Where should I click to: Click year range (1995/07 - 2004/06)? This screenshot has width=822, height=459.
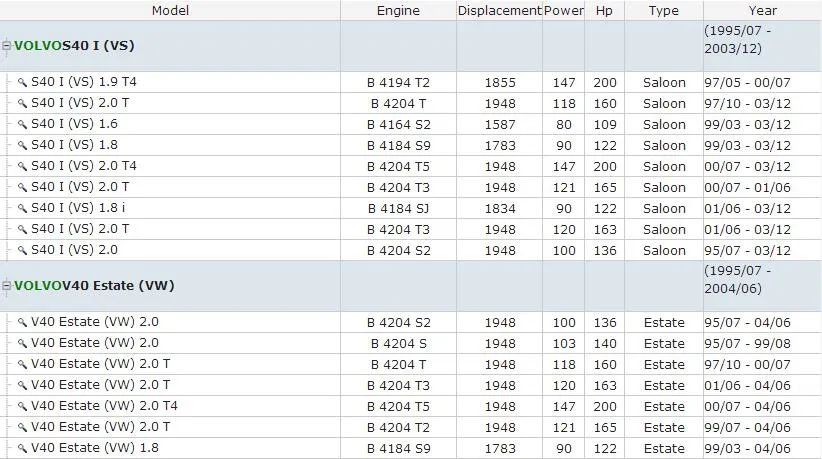738,279
